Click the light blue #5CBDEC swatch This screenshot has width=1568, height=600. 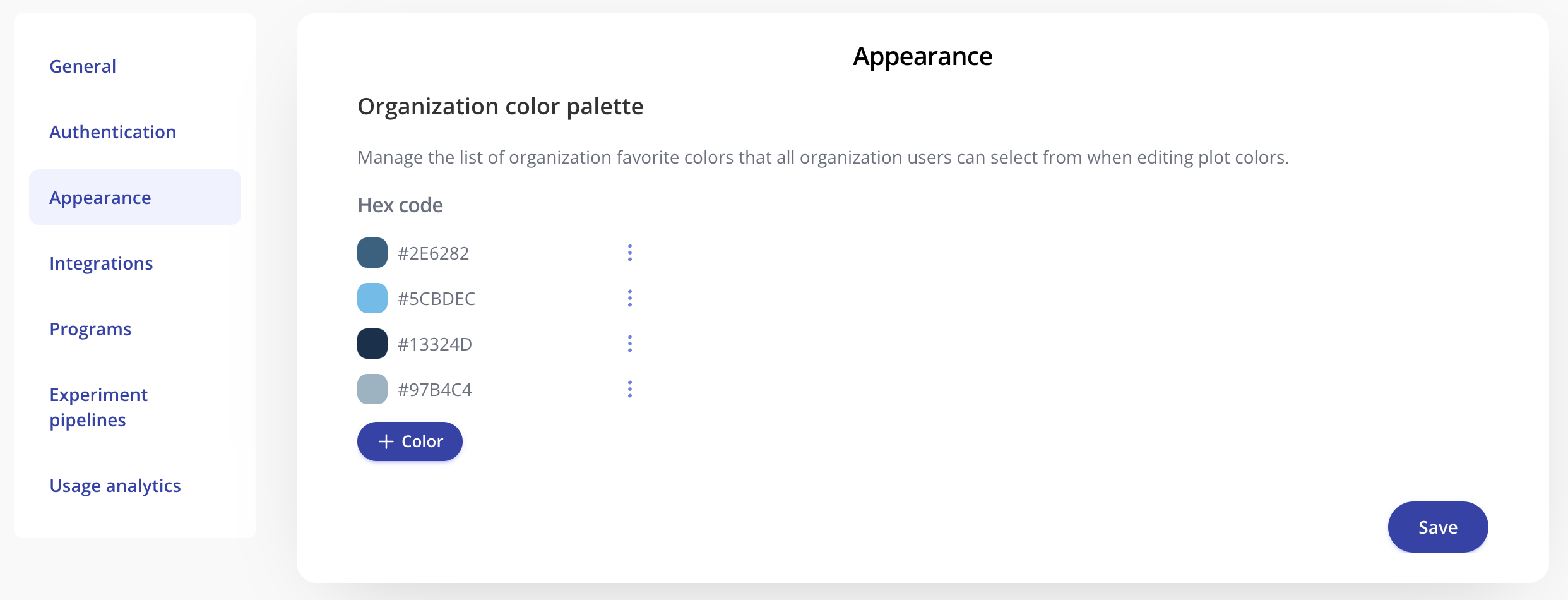click(372, 298)
